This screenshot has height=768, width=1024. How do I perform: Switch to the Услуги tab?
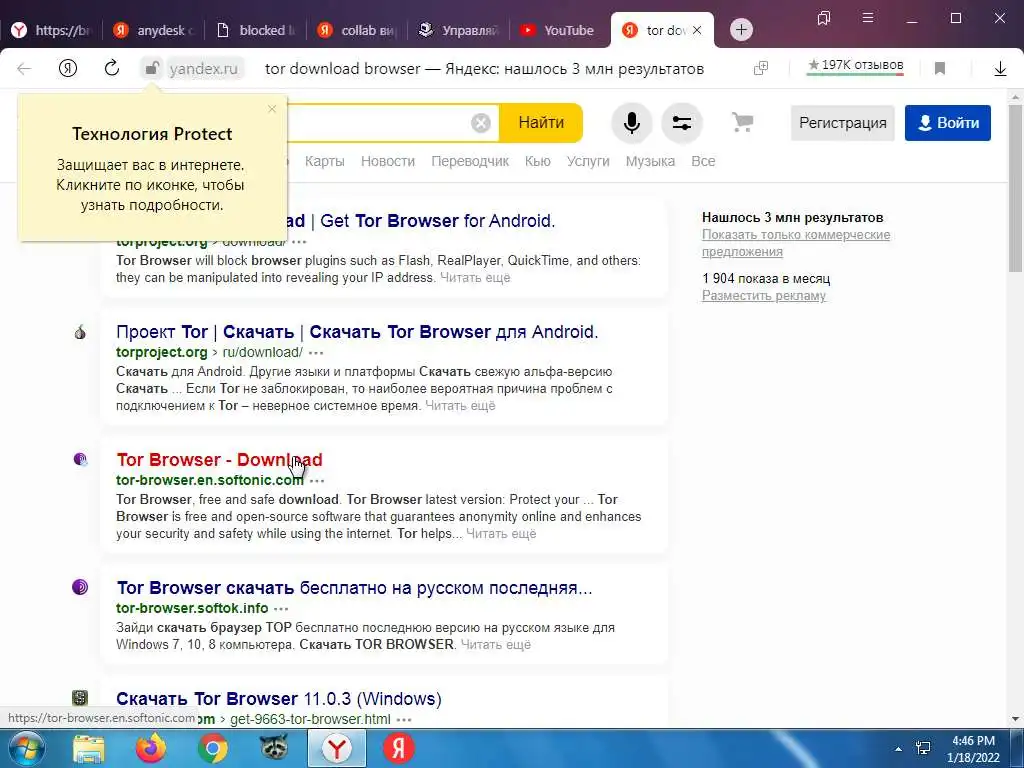588,161
